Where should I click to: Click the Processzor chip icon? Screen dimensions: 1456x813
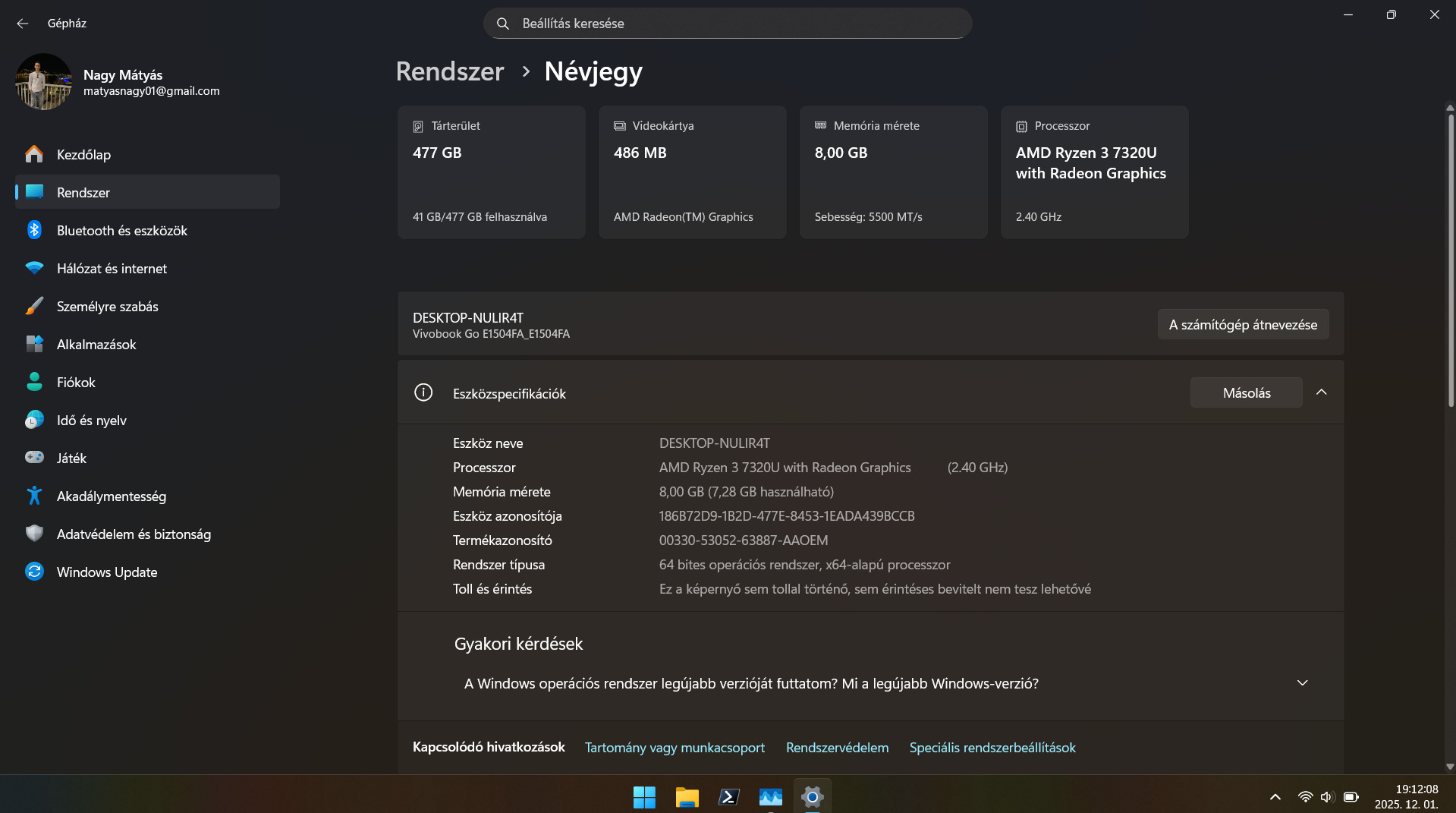pyautogui.click(x=1021, y=126)
